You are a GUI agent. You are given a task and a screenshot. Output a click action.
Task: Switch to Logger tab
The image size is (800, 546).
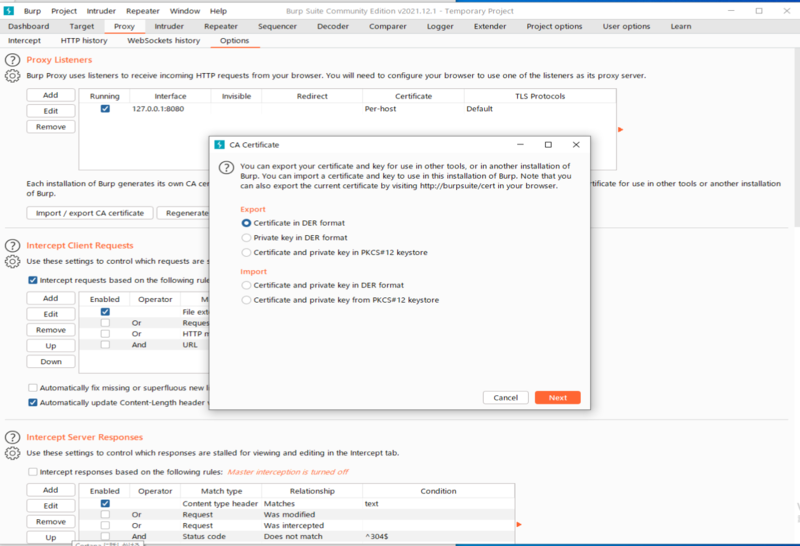pyautogui.click(x=440, y=27)
